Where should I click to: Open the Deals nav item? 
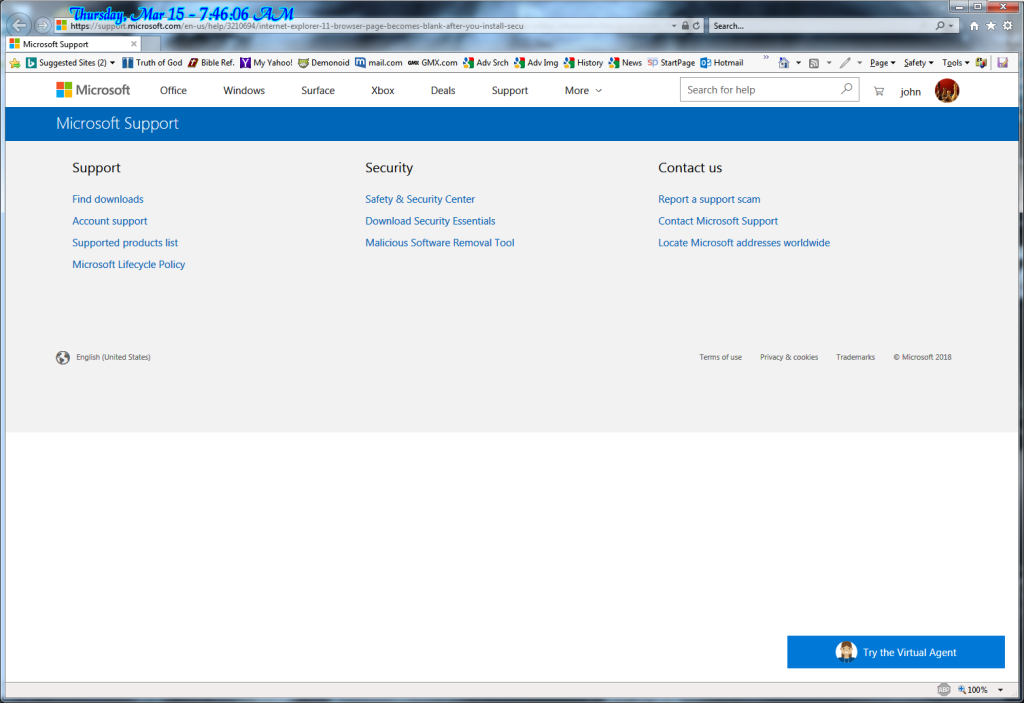[443, 91]
